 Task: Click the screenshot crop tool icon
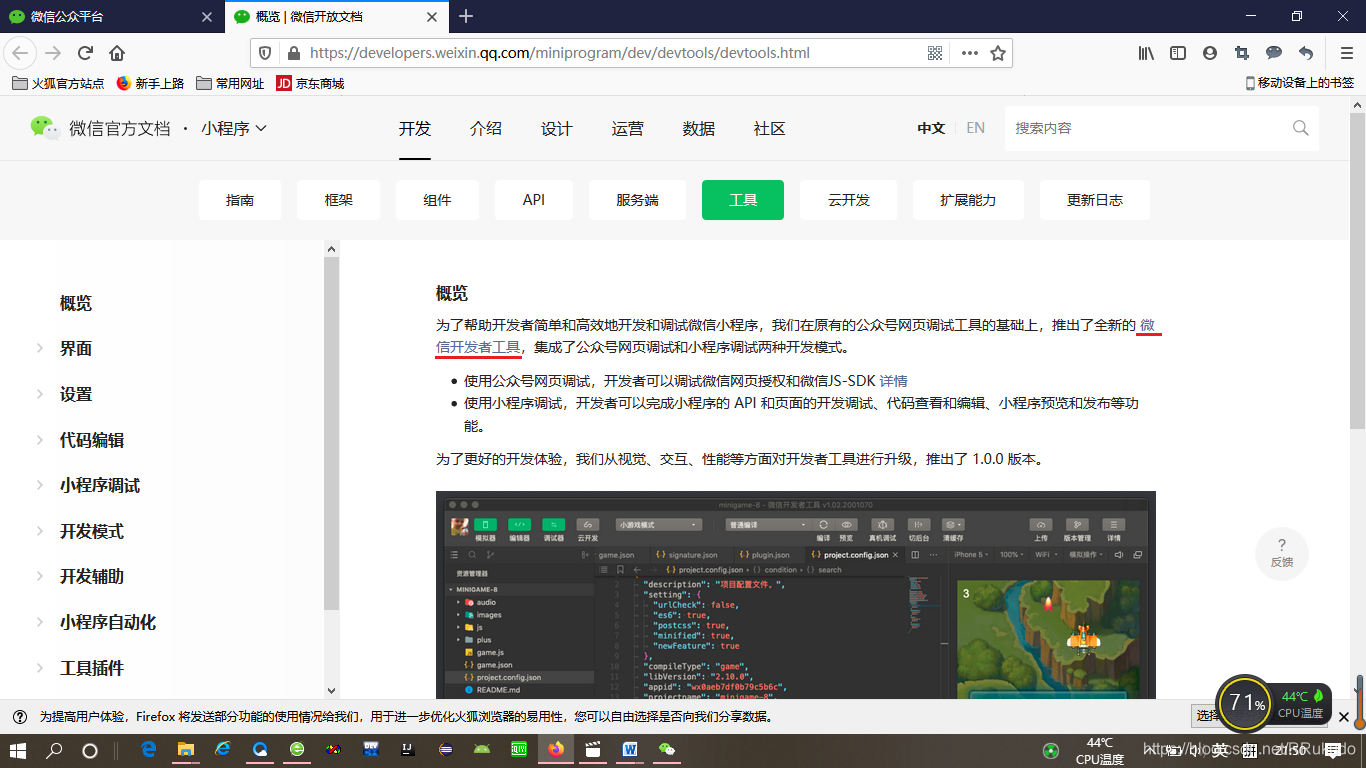point(1241,52)
